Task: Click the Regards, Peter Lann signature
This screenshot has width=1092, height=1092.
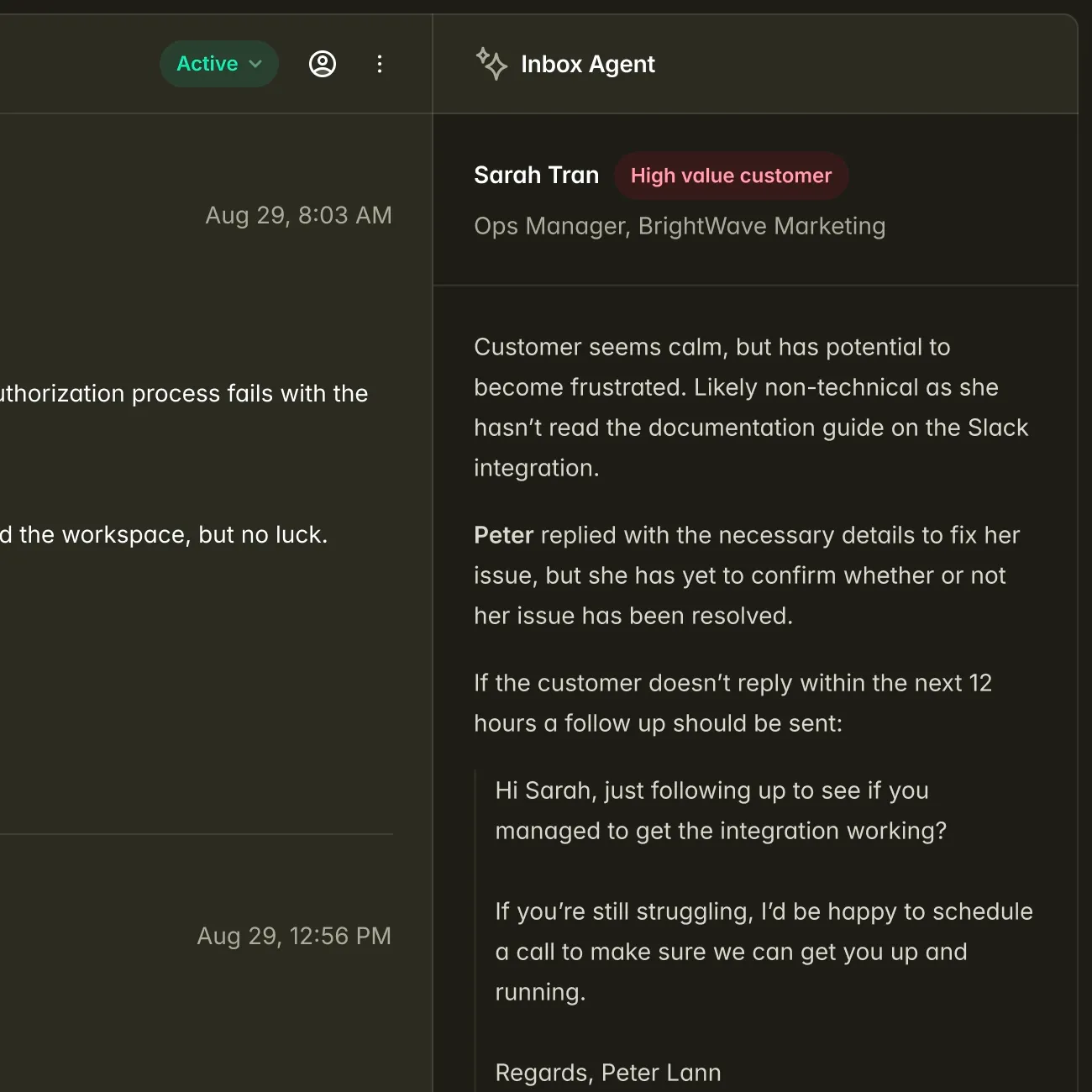Action: tap(607, 1072)
